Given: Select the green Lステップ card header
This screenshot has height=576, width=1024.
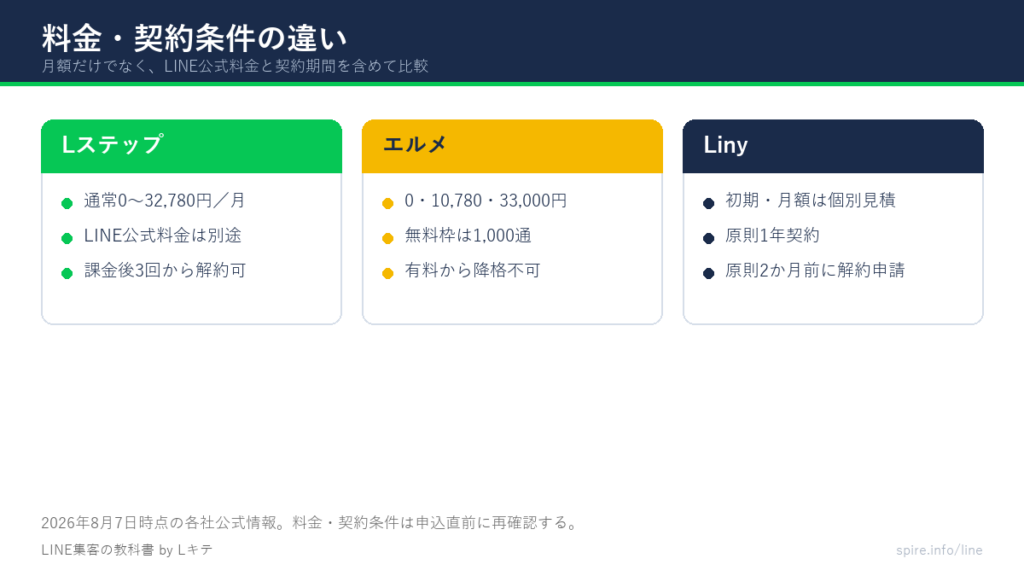Looking at the screenshot, I should 191,146.
